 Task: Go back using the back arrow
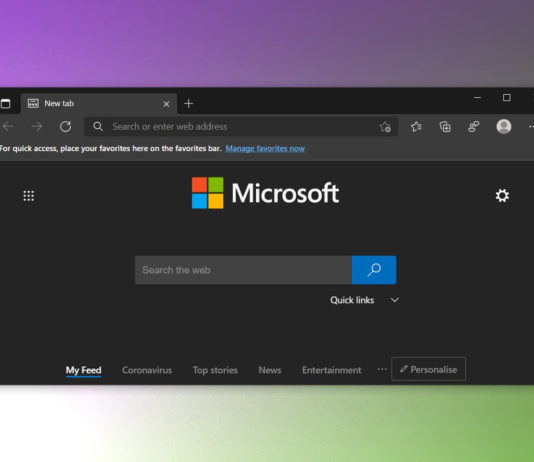point(8,127)
